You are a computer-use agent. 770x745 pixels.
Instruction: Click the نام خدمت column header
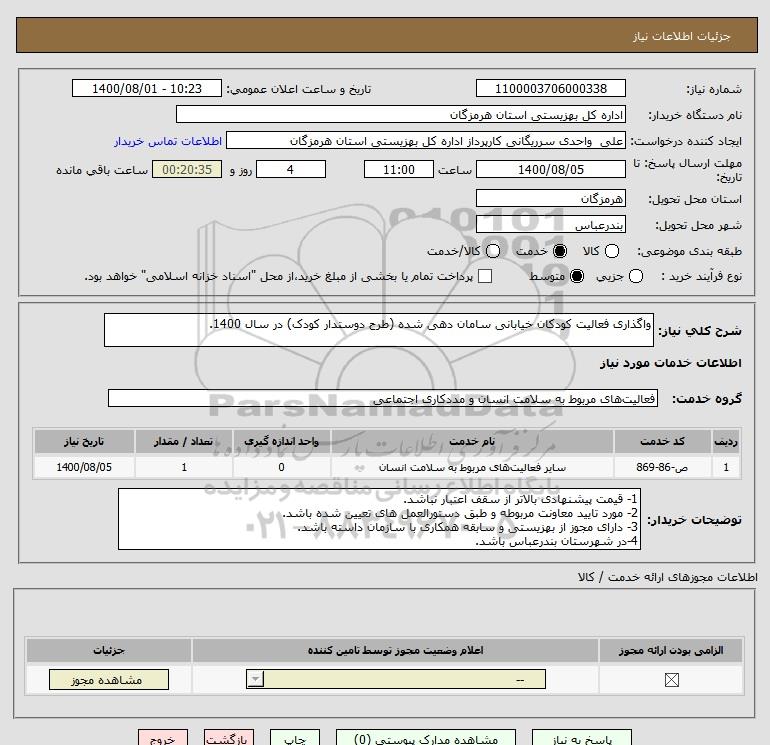(472, 441)
